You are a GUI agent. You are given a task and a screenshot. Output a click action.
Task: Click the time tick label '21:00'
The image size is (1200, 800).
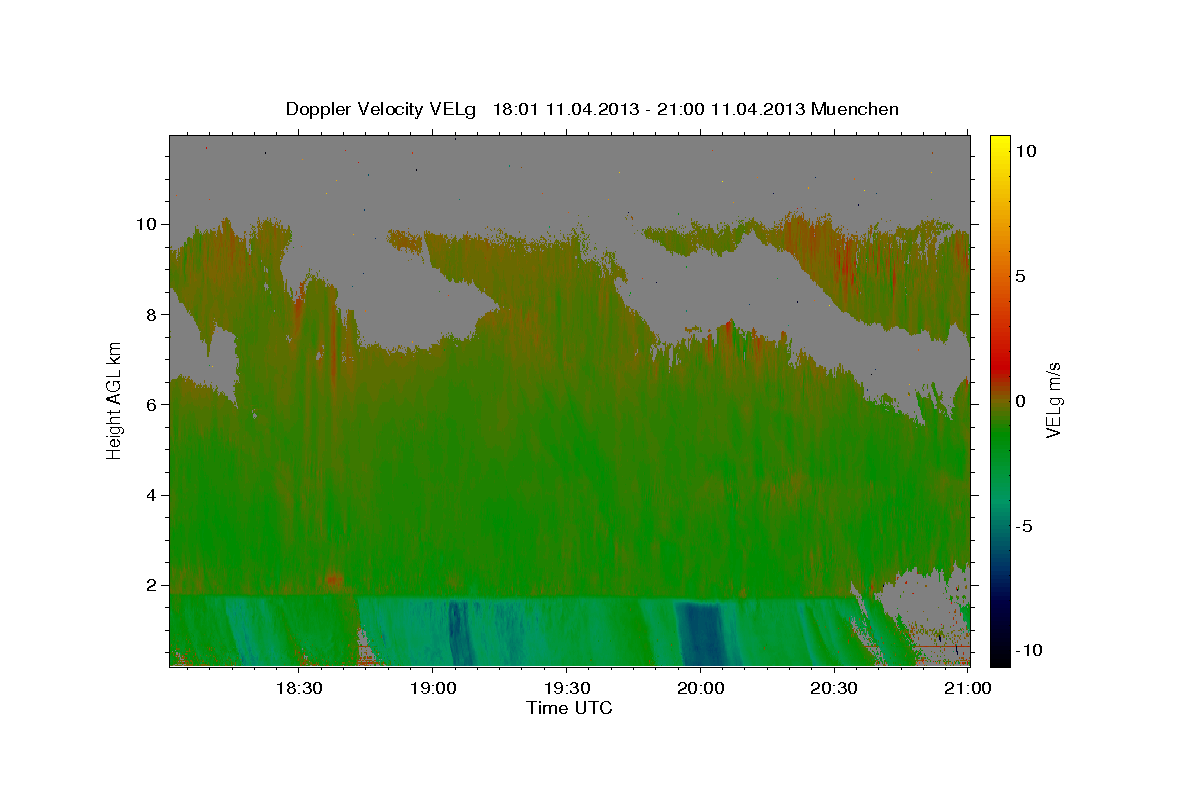(x=968, y=688)
